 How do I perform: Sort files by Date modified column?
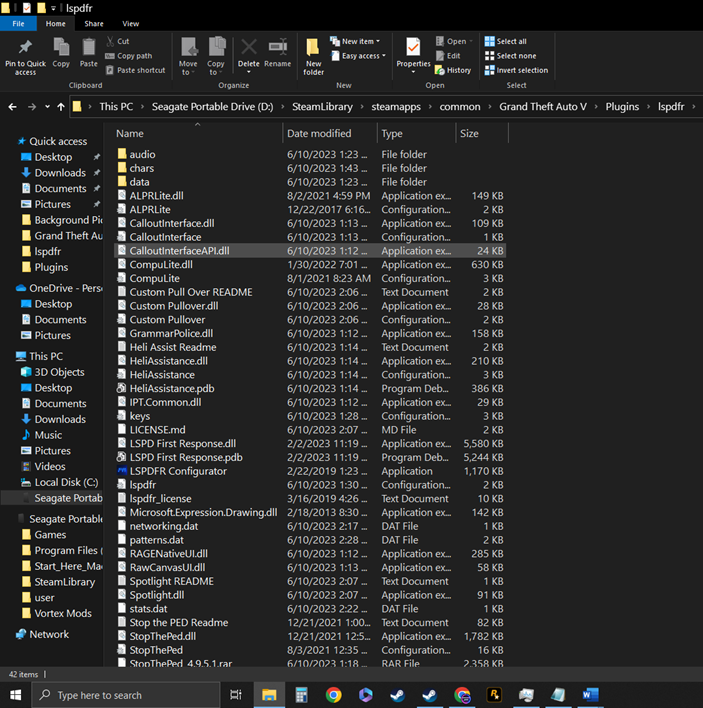(319, 133)
